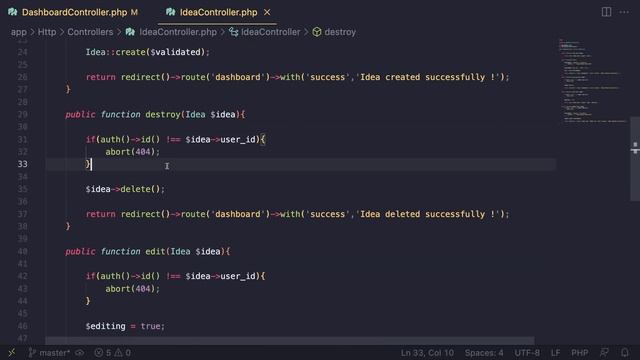Open the Controllers breadcrumb segment

coord(90,32)
